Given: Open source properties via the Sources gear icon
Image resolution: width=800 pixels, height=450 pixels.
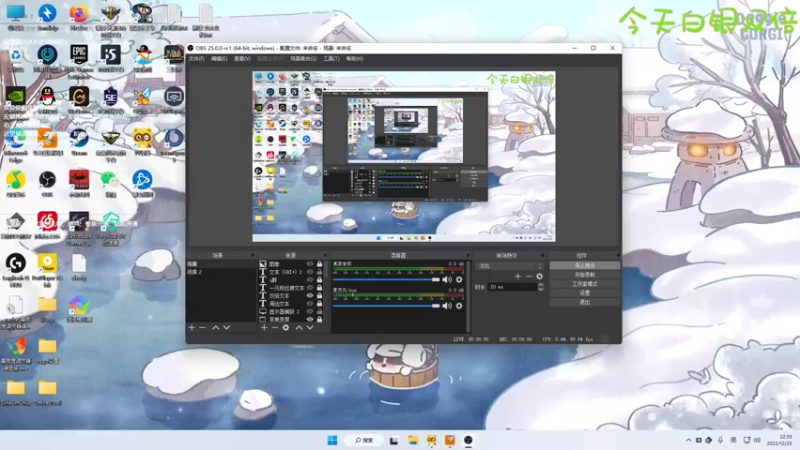Looking at the screenshot, I should (x=286, y=328).
